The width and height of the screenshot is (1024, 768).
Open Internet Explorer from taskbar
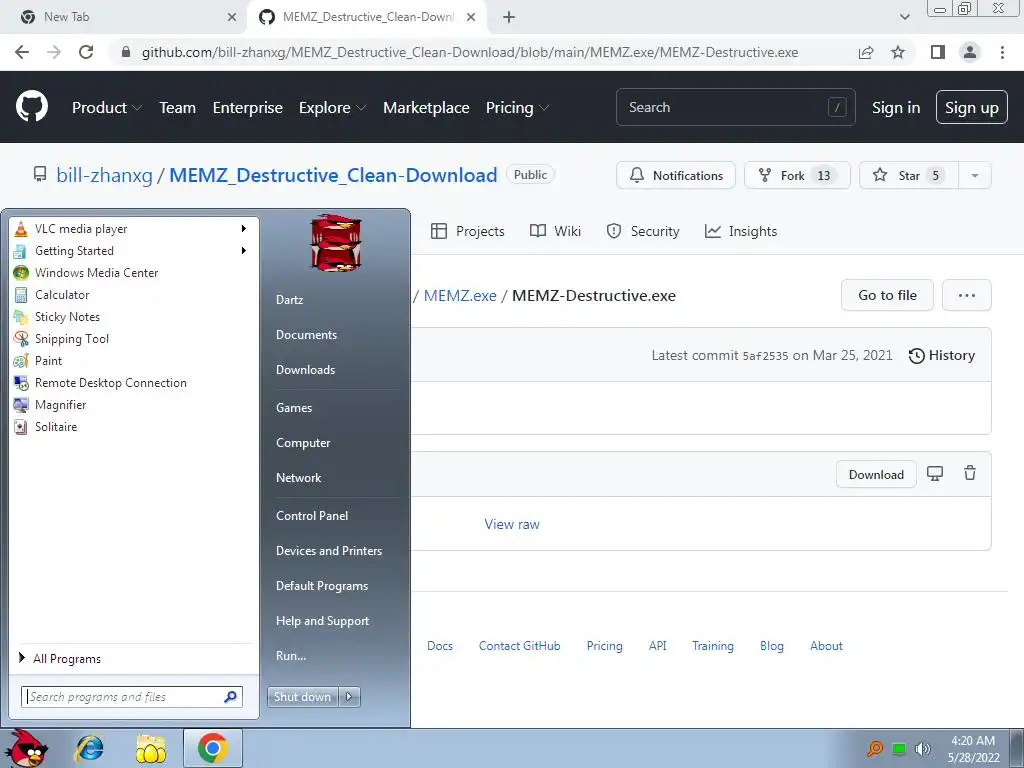(89, 748)
